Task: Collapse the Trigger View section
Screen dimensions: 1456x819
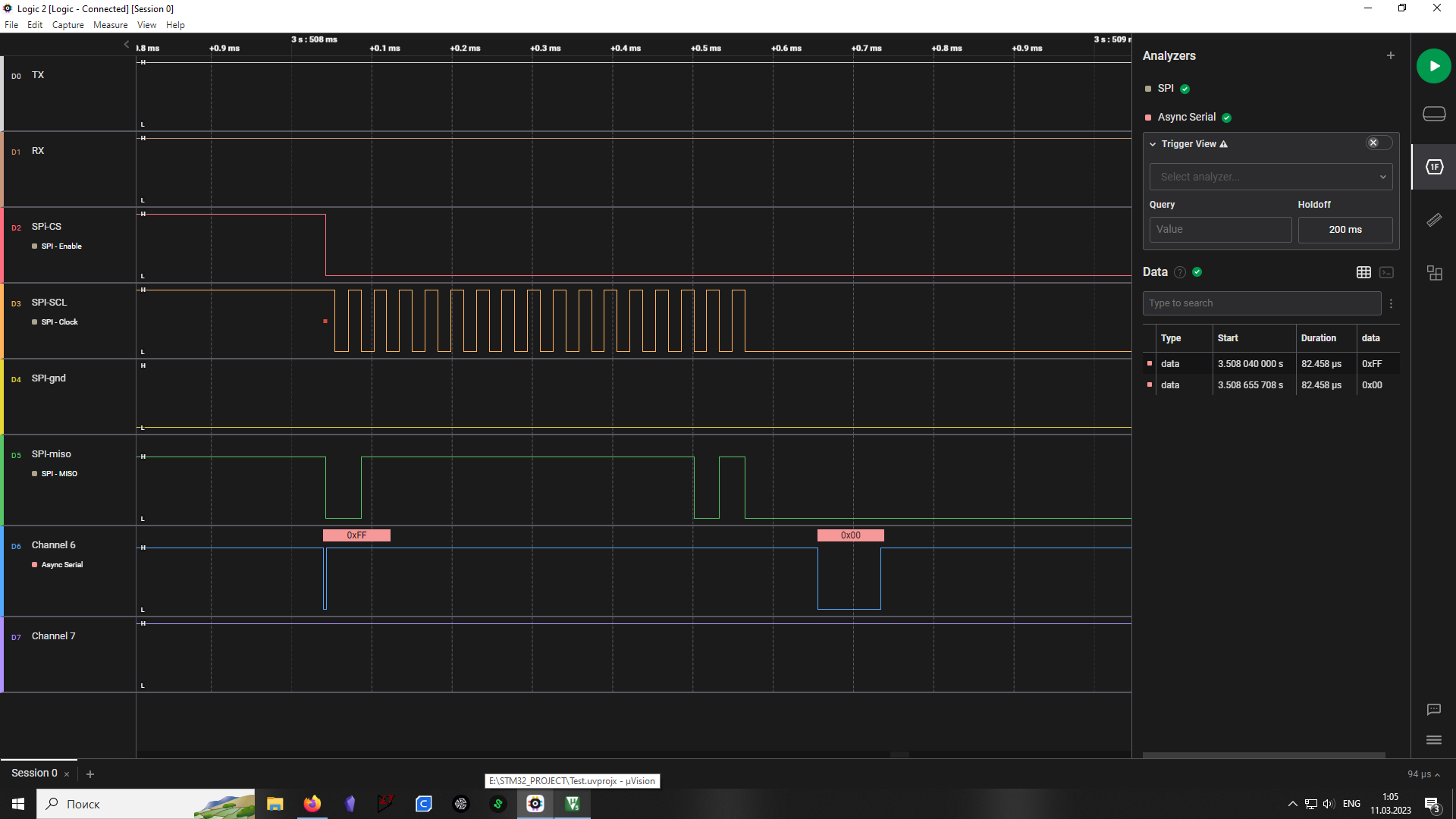Action: [x=1153, y=144]
